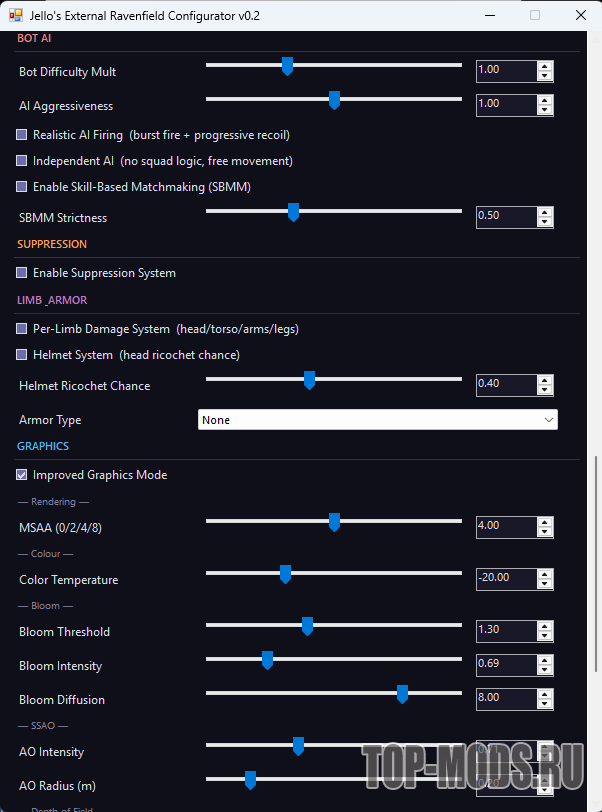This screenshot has height=812, width=602.
Task: Decrease Color Temperature with down arrow
Action: click(x=544, y=583)
